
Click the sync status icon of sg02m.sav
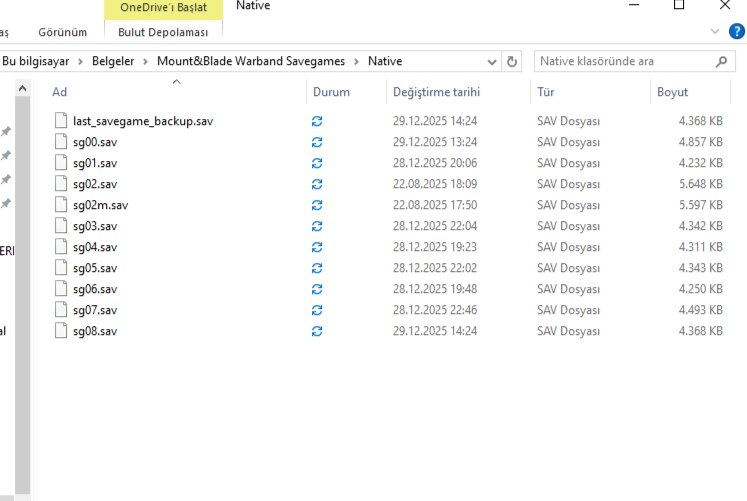pos(317,205)
